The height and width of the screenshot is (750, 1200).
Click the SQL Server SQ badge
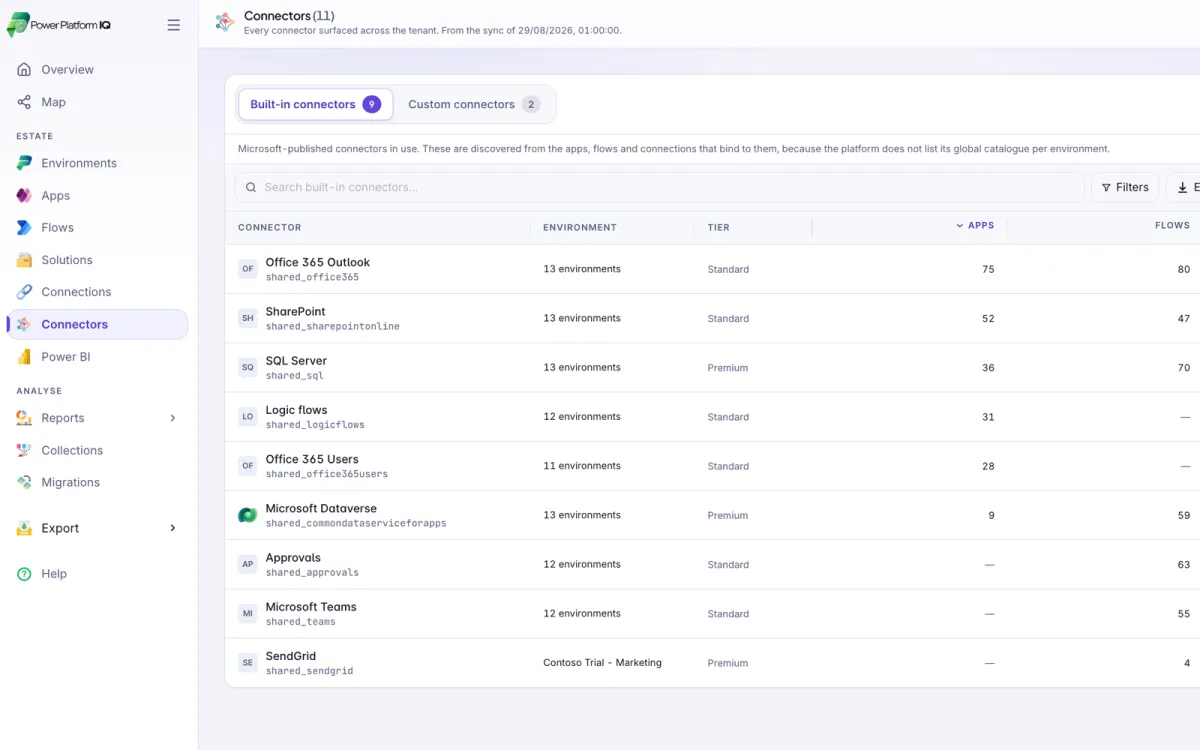247,368
